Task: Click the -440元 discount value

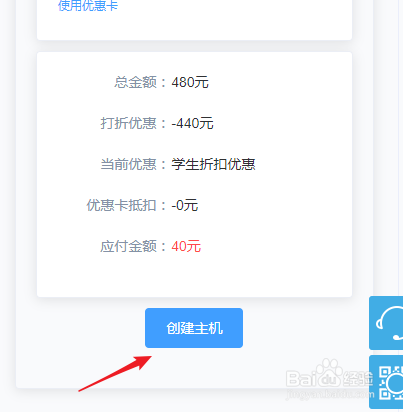Action: pyautogui.click(x=192, y=123)
